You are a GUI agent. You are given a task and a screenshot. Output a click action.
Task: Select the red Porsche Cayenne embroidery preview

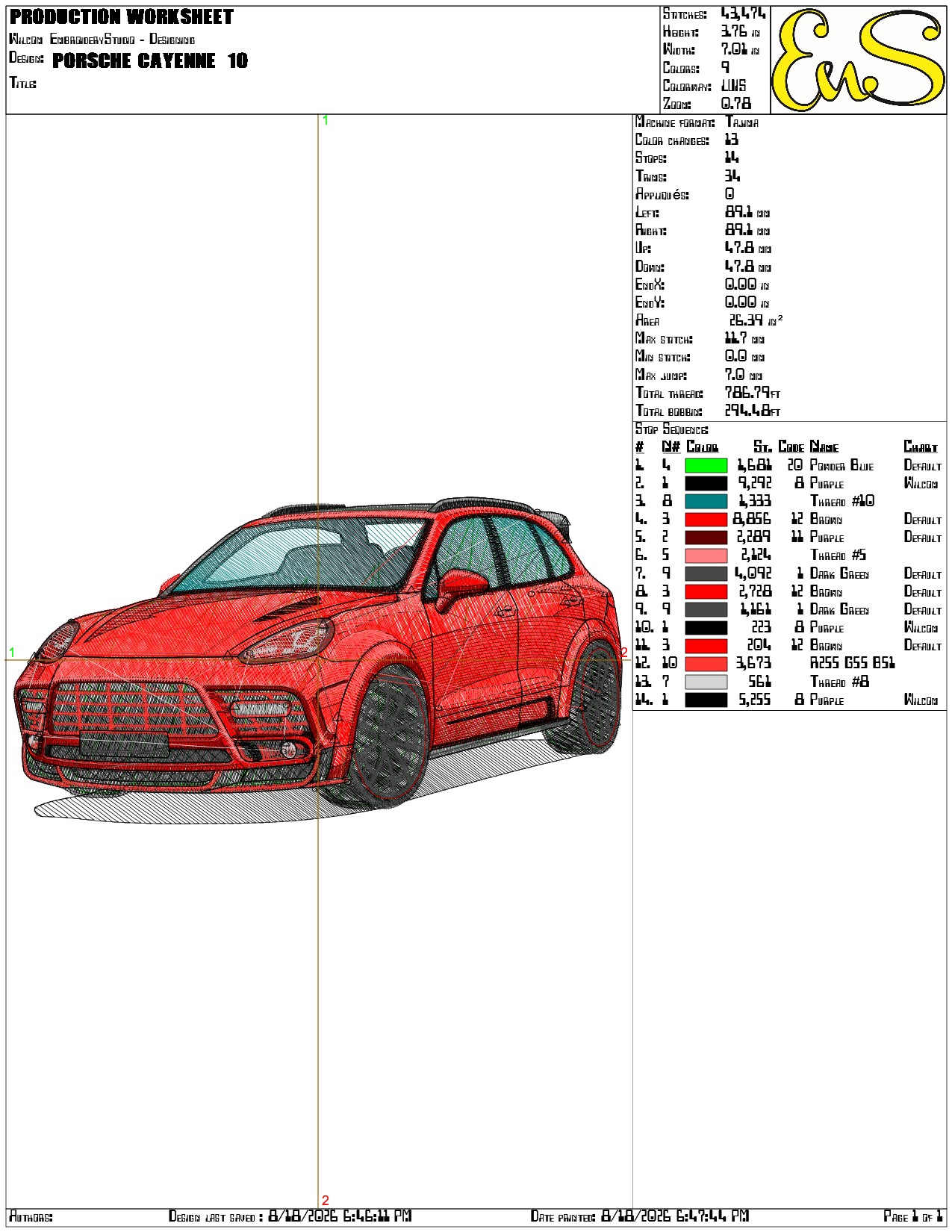tap(319, 660)
